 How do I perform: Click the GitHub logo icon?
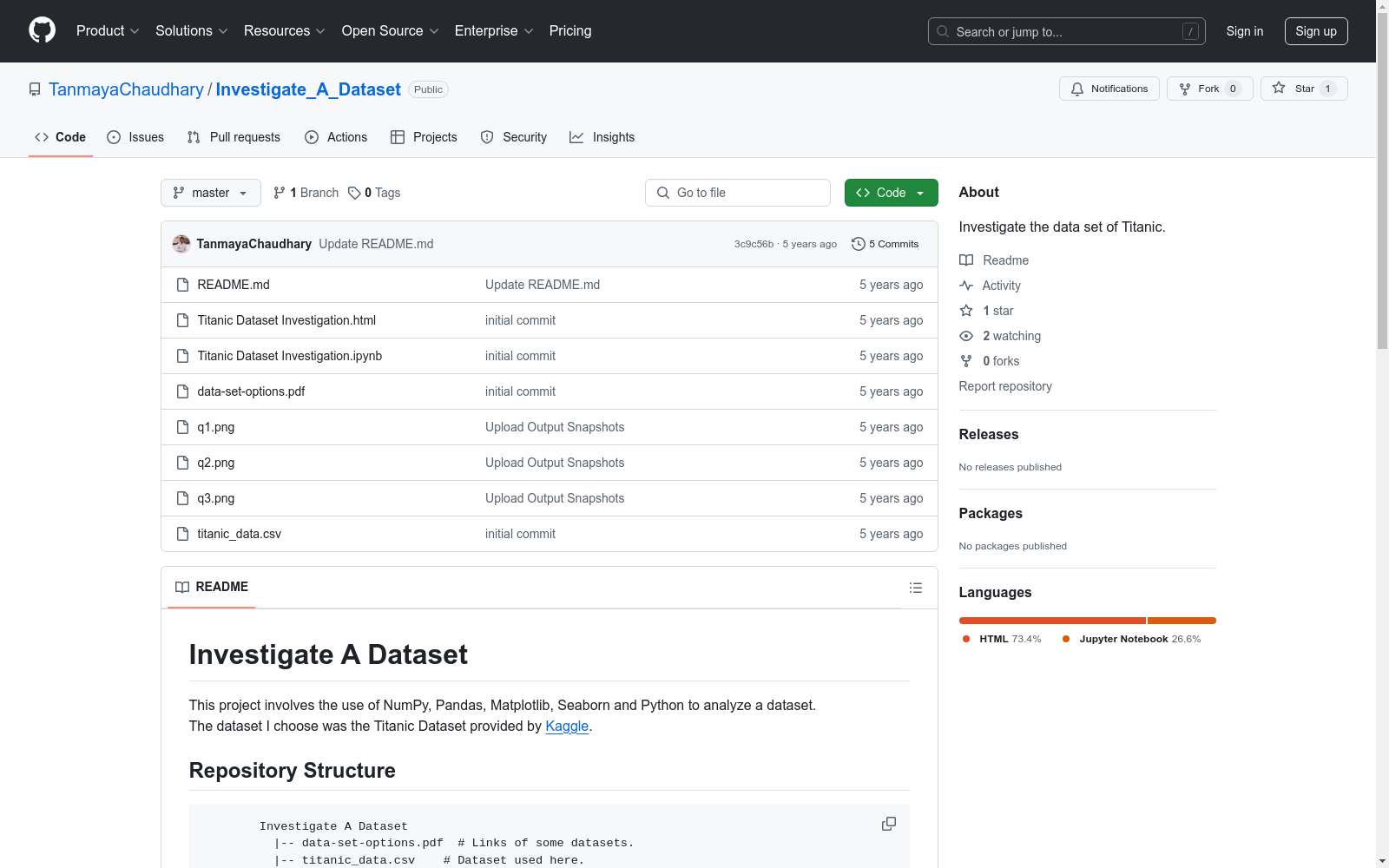(x=42, y=30)
